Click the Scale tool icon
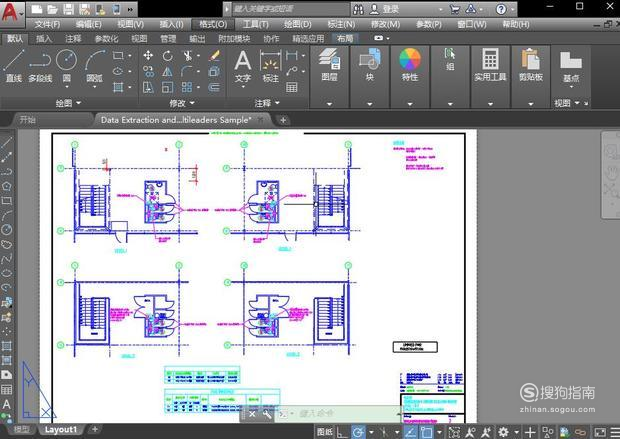 click(x=168, y=87)
